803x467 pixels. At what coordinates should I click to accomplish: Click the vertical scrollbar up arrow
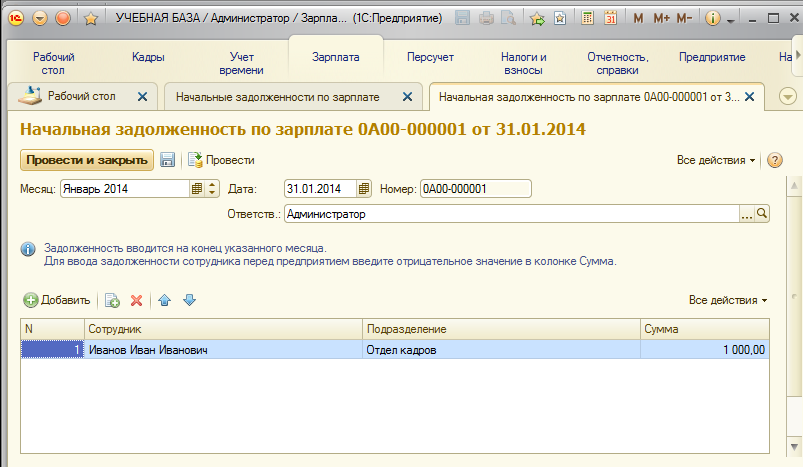click(x=794, y=185)
